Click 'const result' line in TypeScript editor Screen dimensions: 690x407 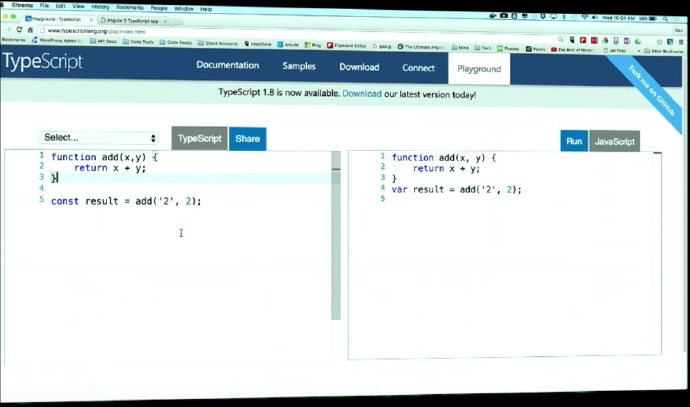pos(126,201)
